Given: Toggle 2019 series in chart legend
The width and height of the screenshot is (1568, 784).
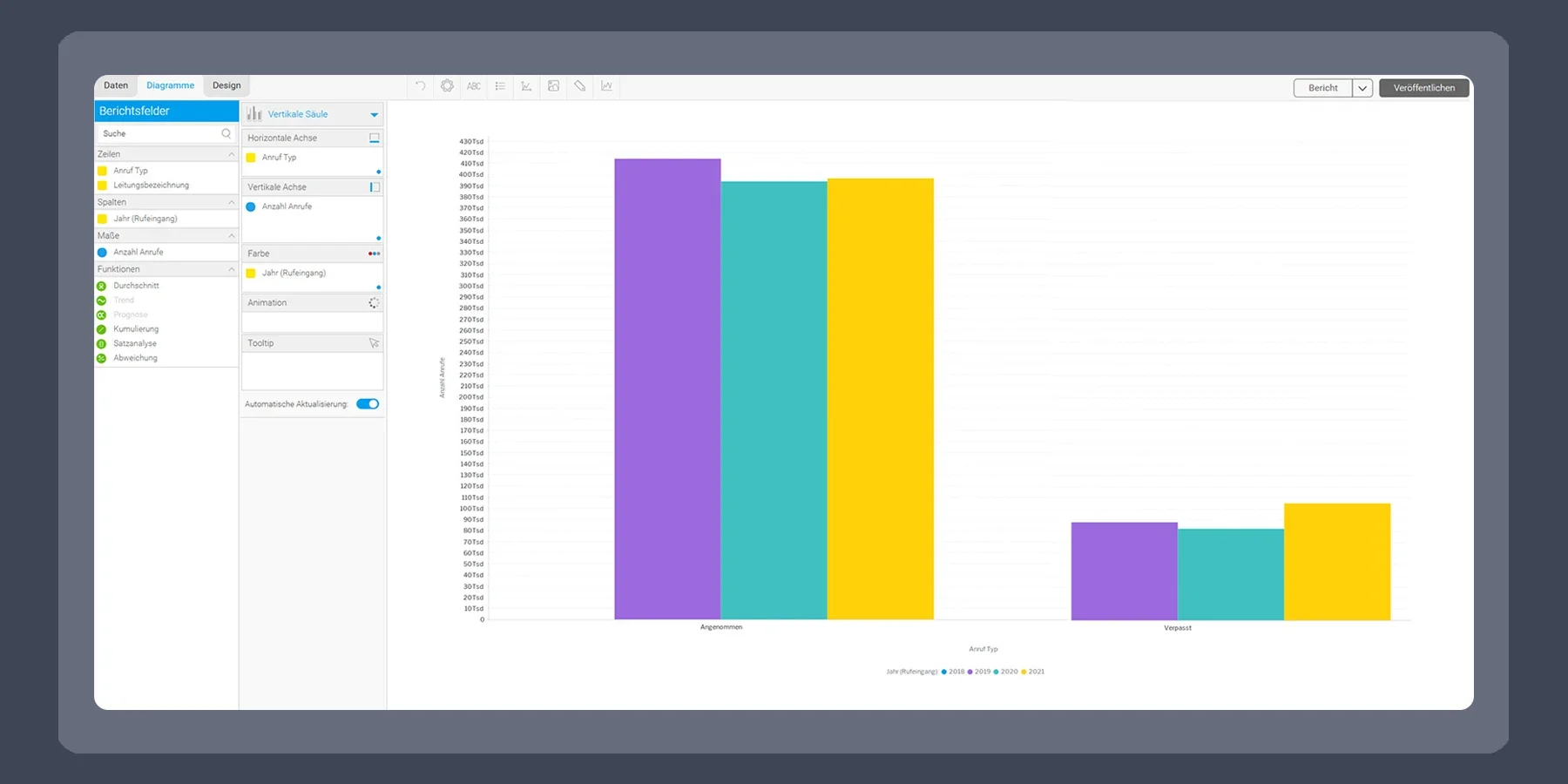Looking at the screenshot, I should pos(979,672).
